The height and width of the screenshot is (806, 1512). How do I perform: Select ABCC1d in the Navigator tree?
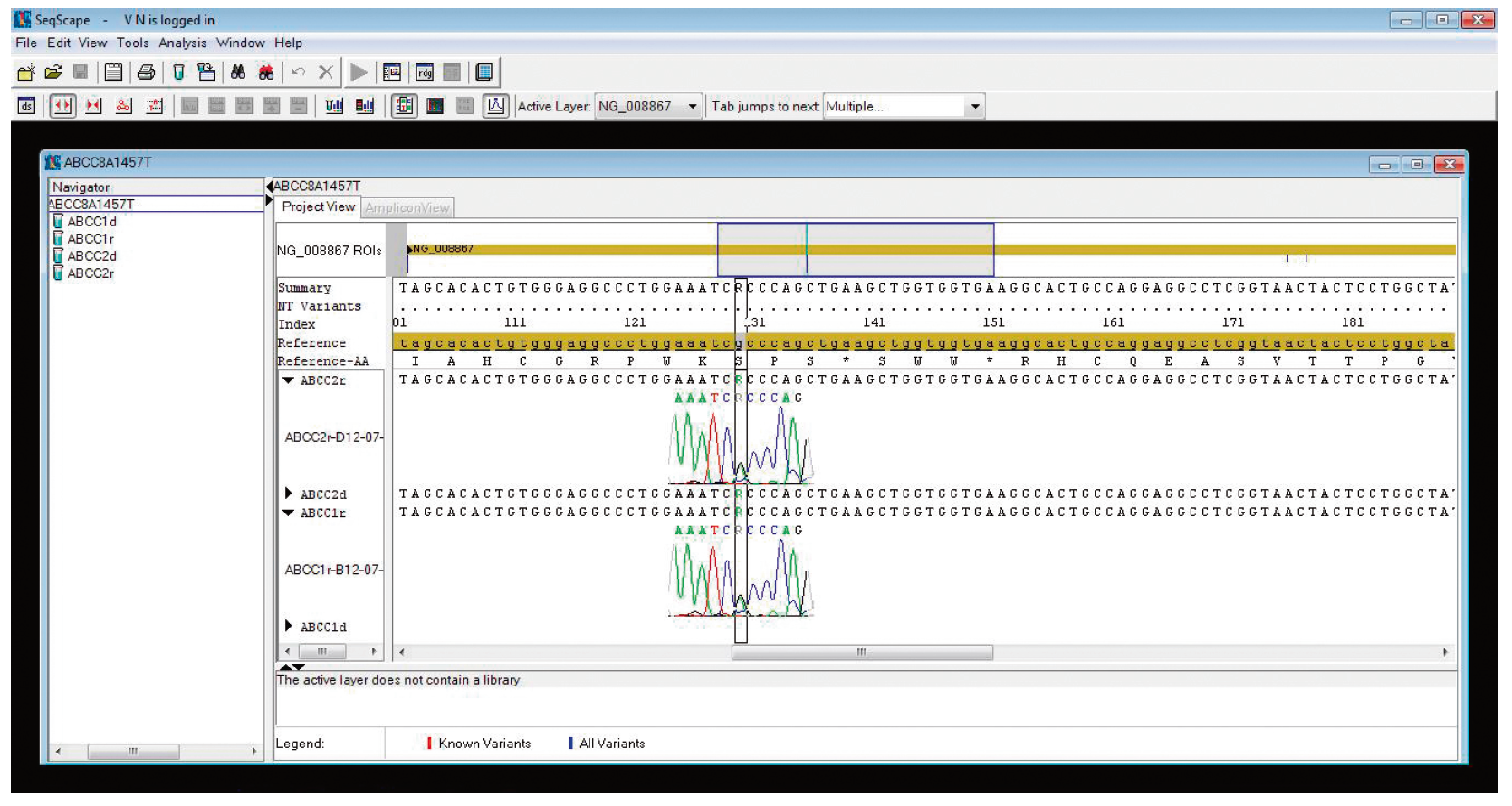point(91,221)
